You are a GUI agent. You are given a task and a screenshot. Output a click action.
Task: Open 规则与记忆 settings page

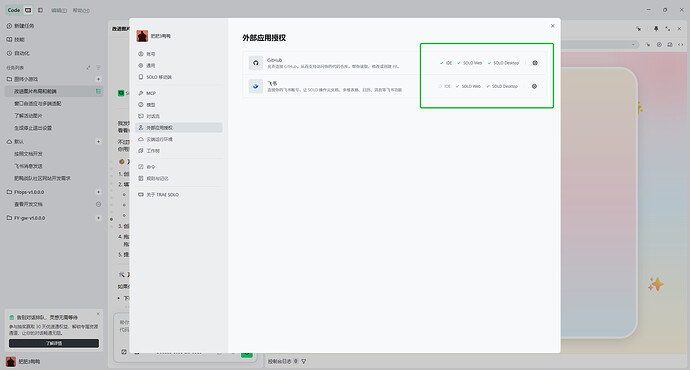179,178
